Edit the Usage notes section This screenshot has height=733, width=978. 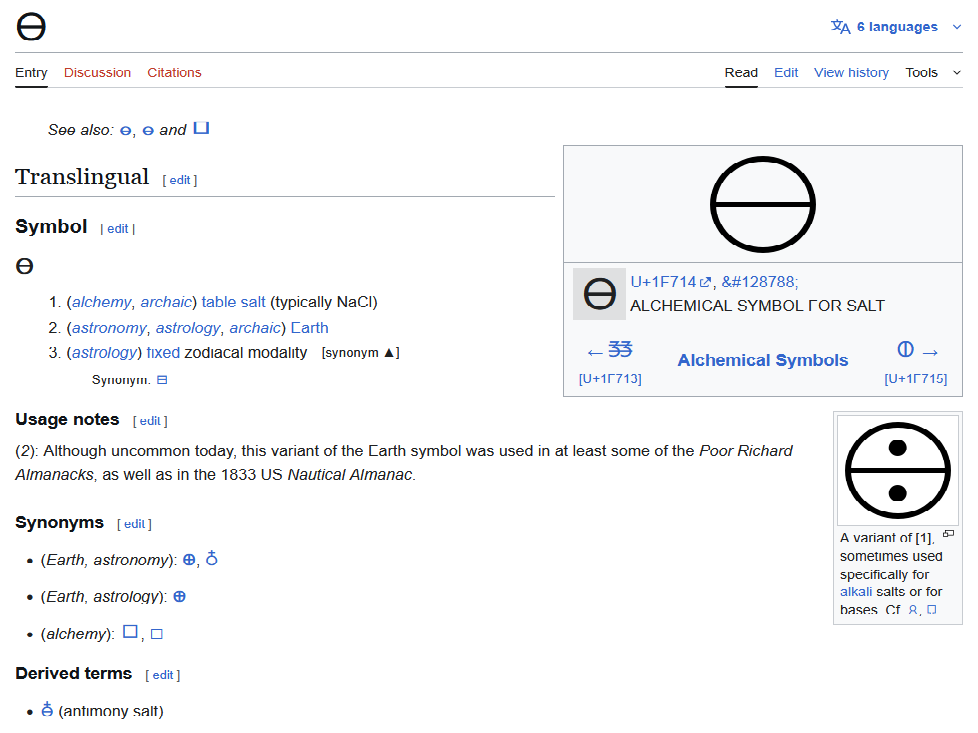[x=150, y=421]
